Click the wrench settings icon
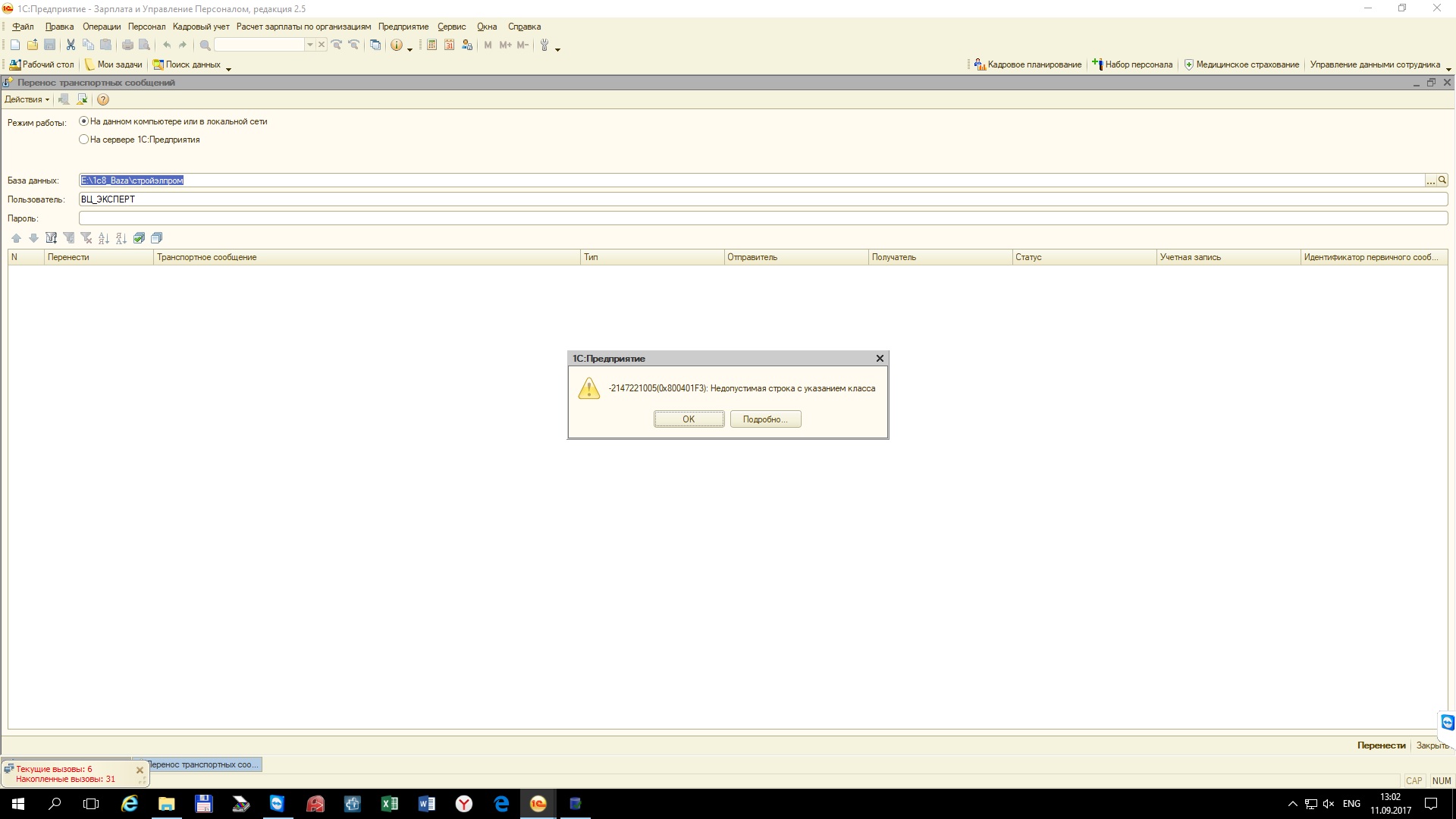Image resolution: width=1456 pixels, height=819 pixels. pyautogui.click(x=544, y=45)
